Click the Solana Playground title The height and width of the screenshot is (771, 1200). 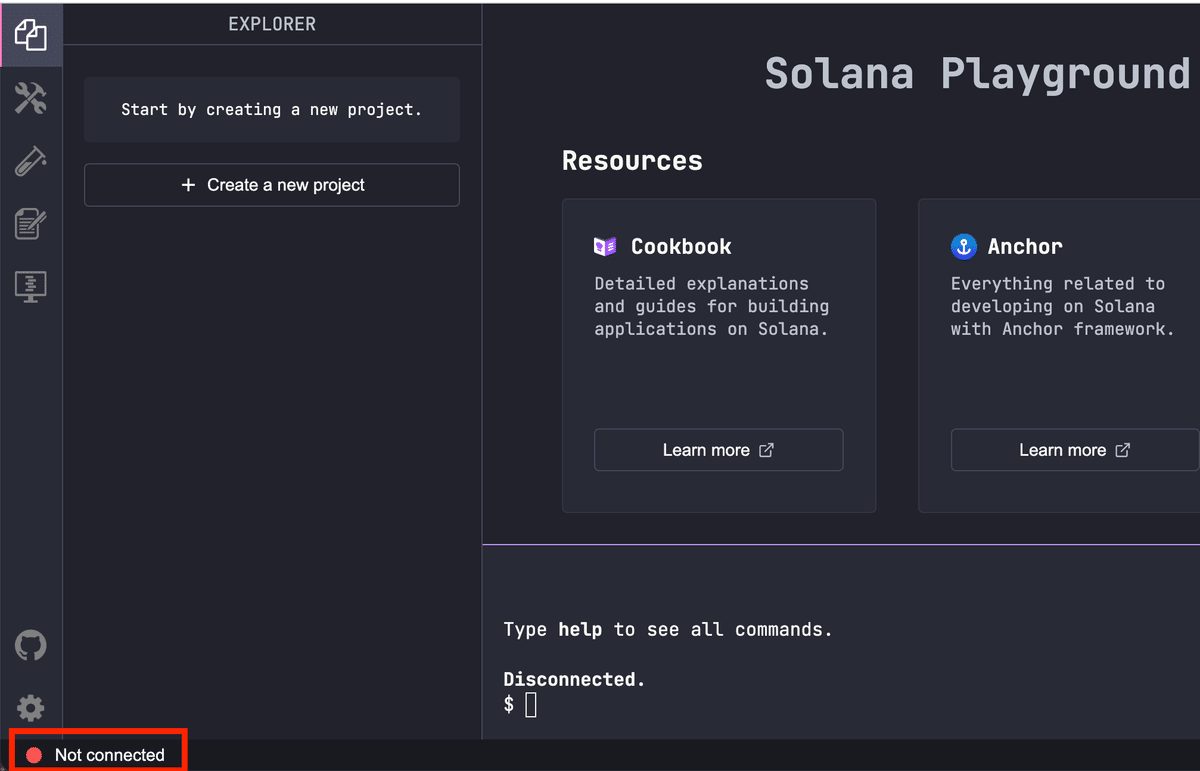[978, 73]
